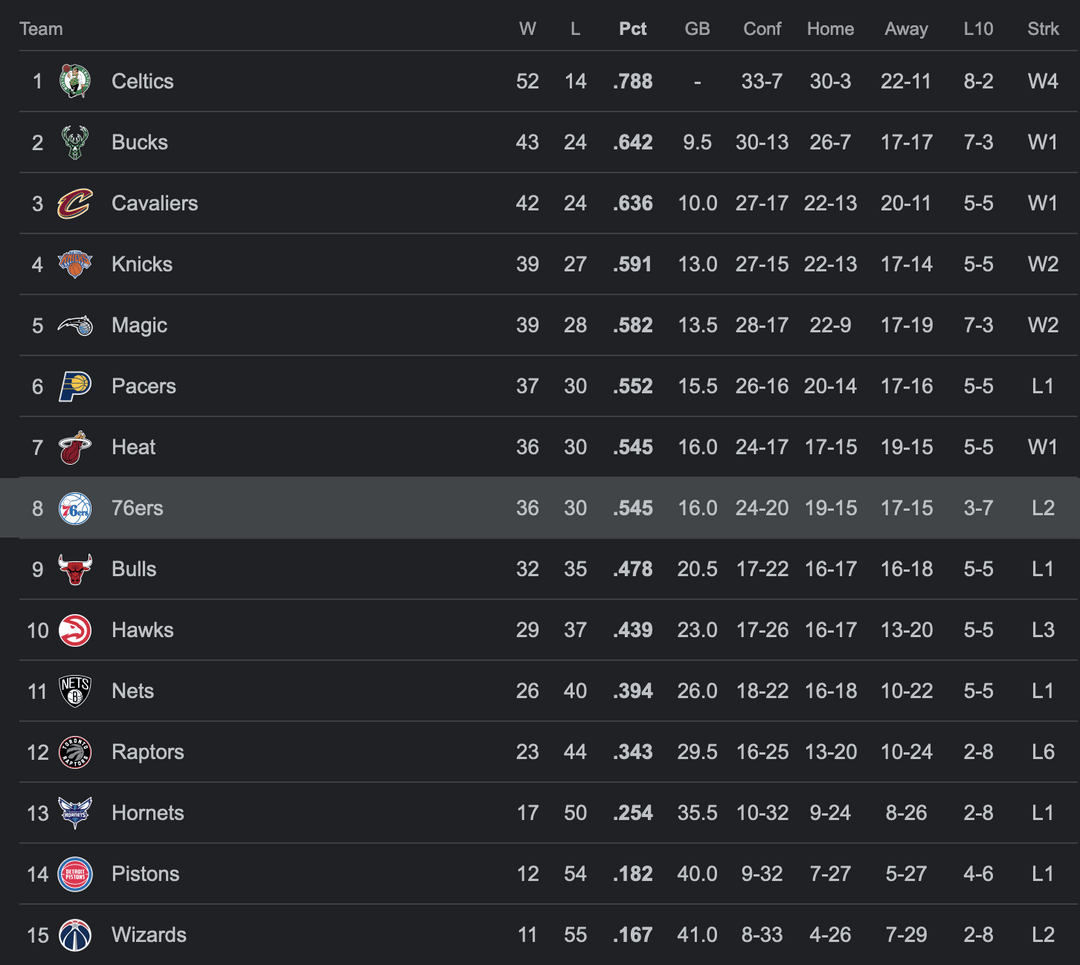This screenshot has height=965, width=1080.
Task: Click the Heat team logo
Action: (75, 447)
